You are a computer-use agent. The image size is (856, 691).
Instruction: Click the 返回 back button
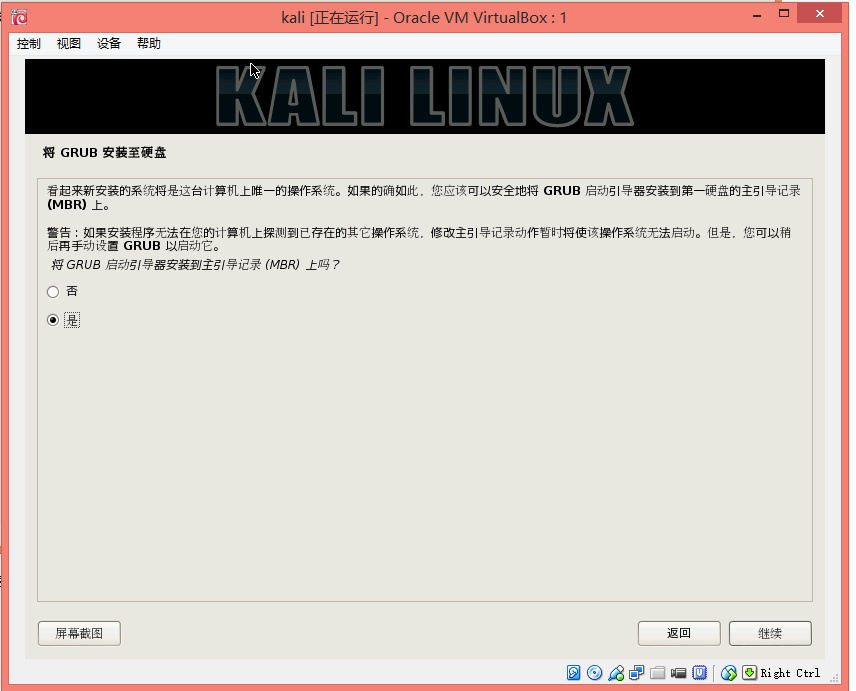[x=679, y=633]
